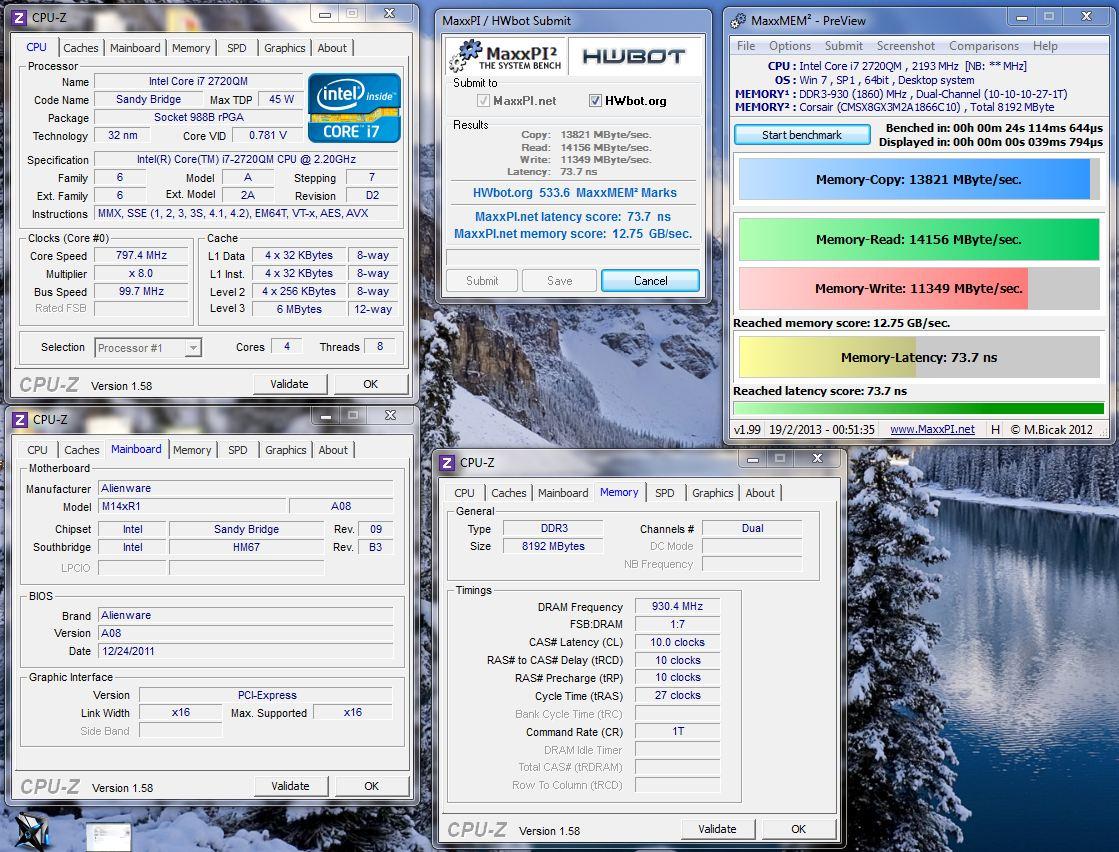The height and width of the screenshot is (852, 1119).
Task: Click the green Memory-Read result bar
Action: 918,240
